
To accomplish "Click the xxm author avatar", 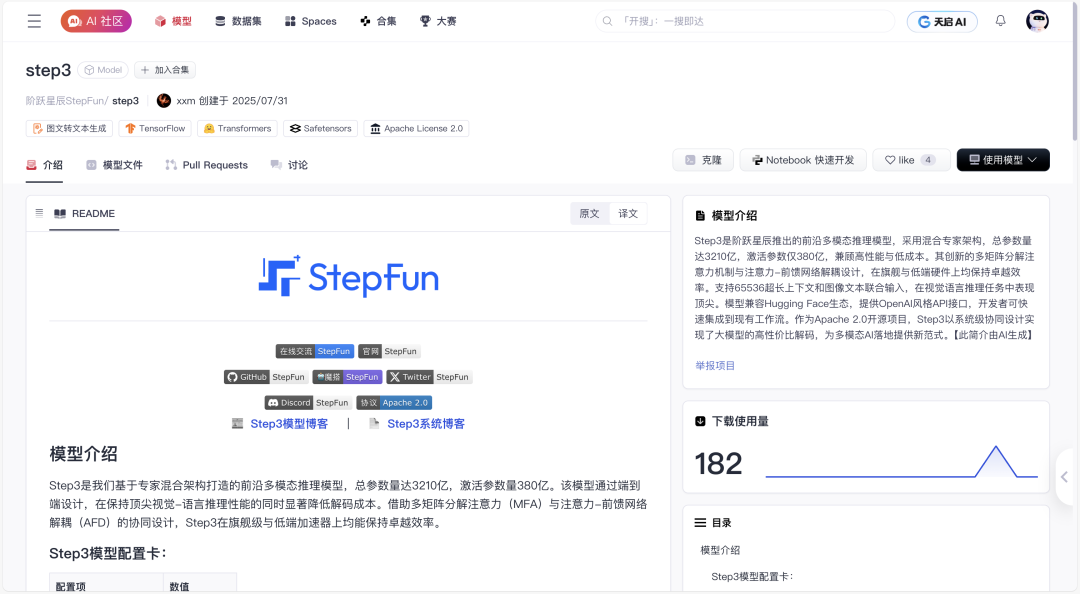I will 164,101.
